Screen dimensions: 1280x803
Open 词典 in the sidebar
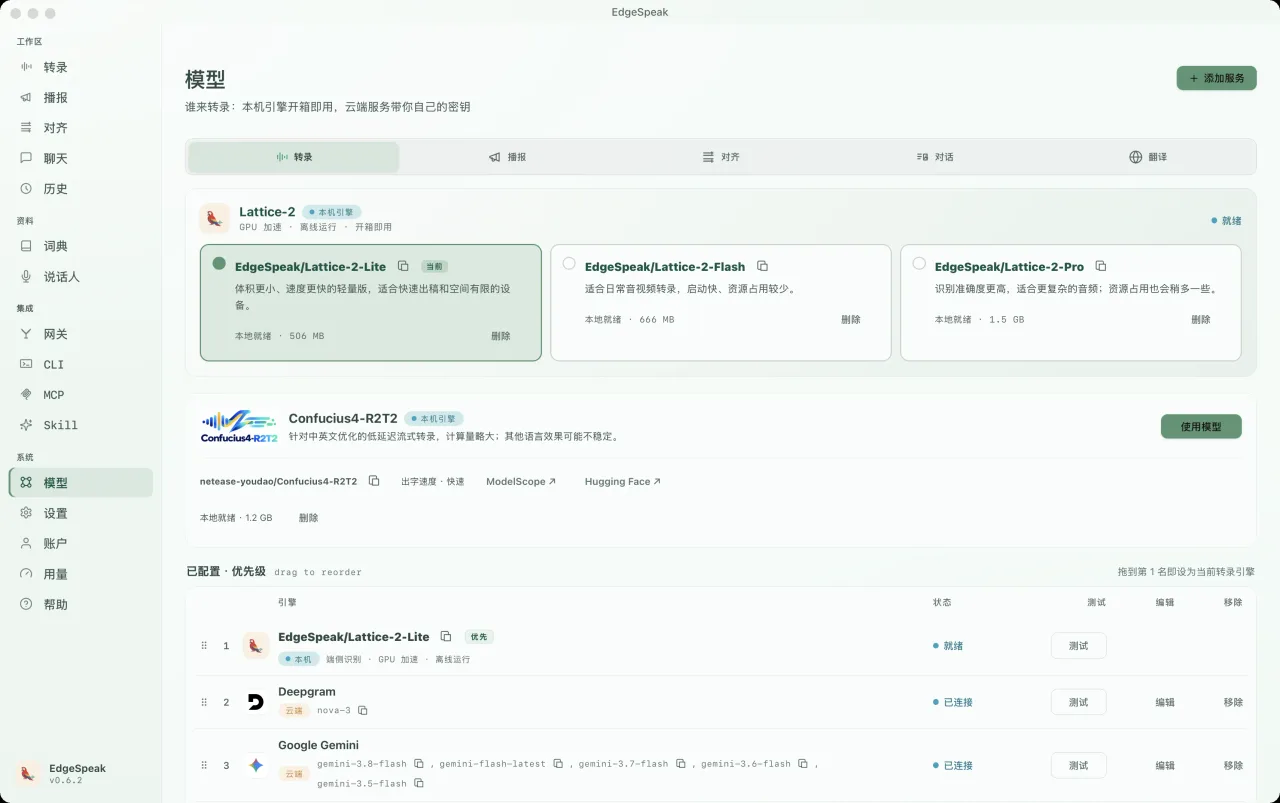81,246
